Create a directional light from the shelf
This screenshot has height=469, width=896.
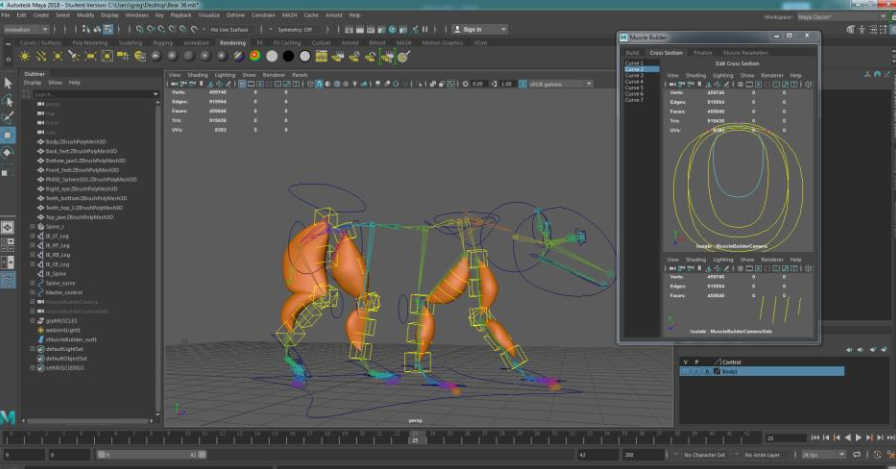pos(41,56)
